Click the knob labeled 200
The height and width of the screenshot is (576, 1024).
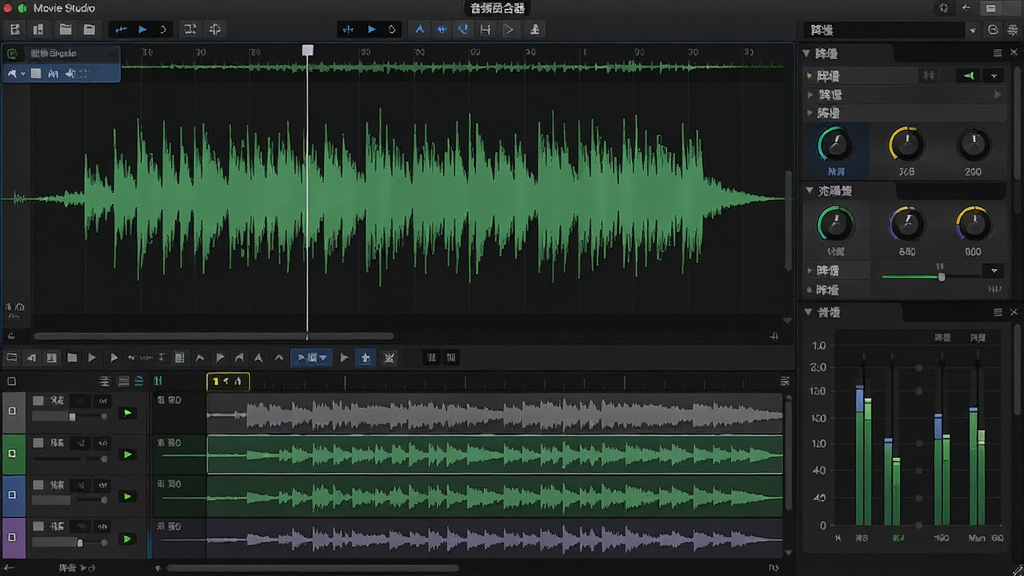[x=973, y=144]
